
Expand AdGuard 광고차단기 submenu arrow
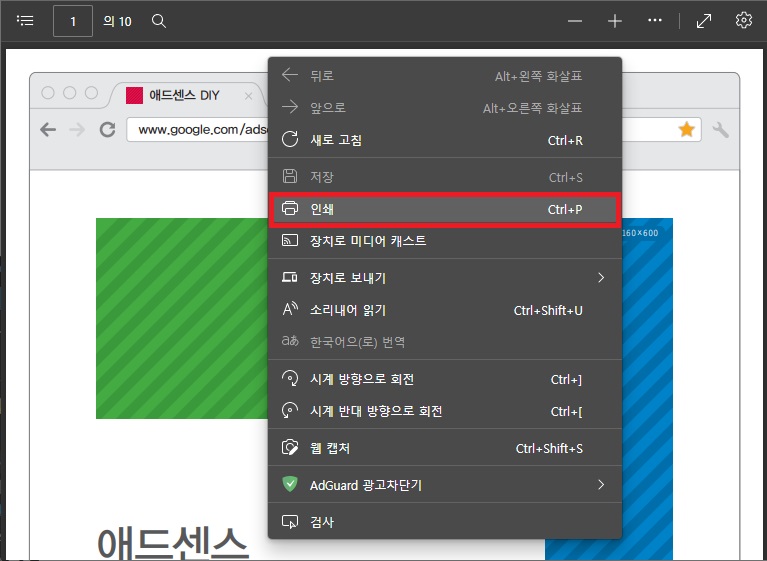click(x=601, y=485)
